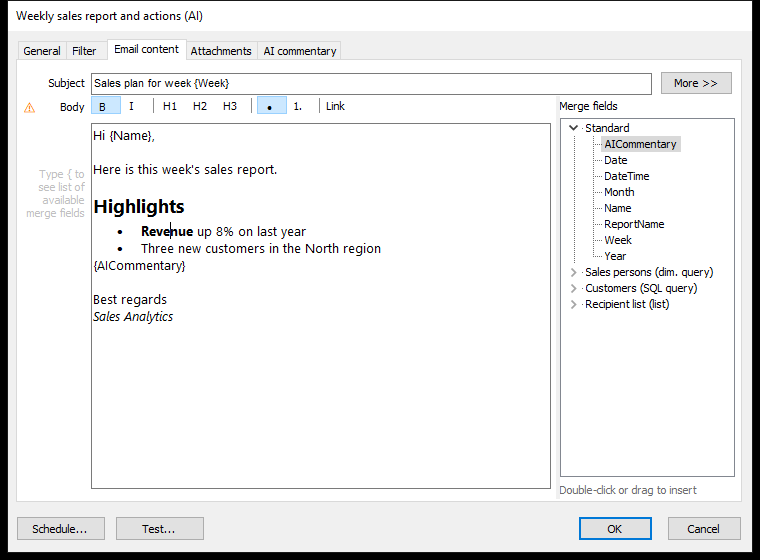Insert a Link in the body

pyautogui.click(x=335, y=106)
